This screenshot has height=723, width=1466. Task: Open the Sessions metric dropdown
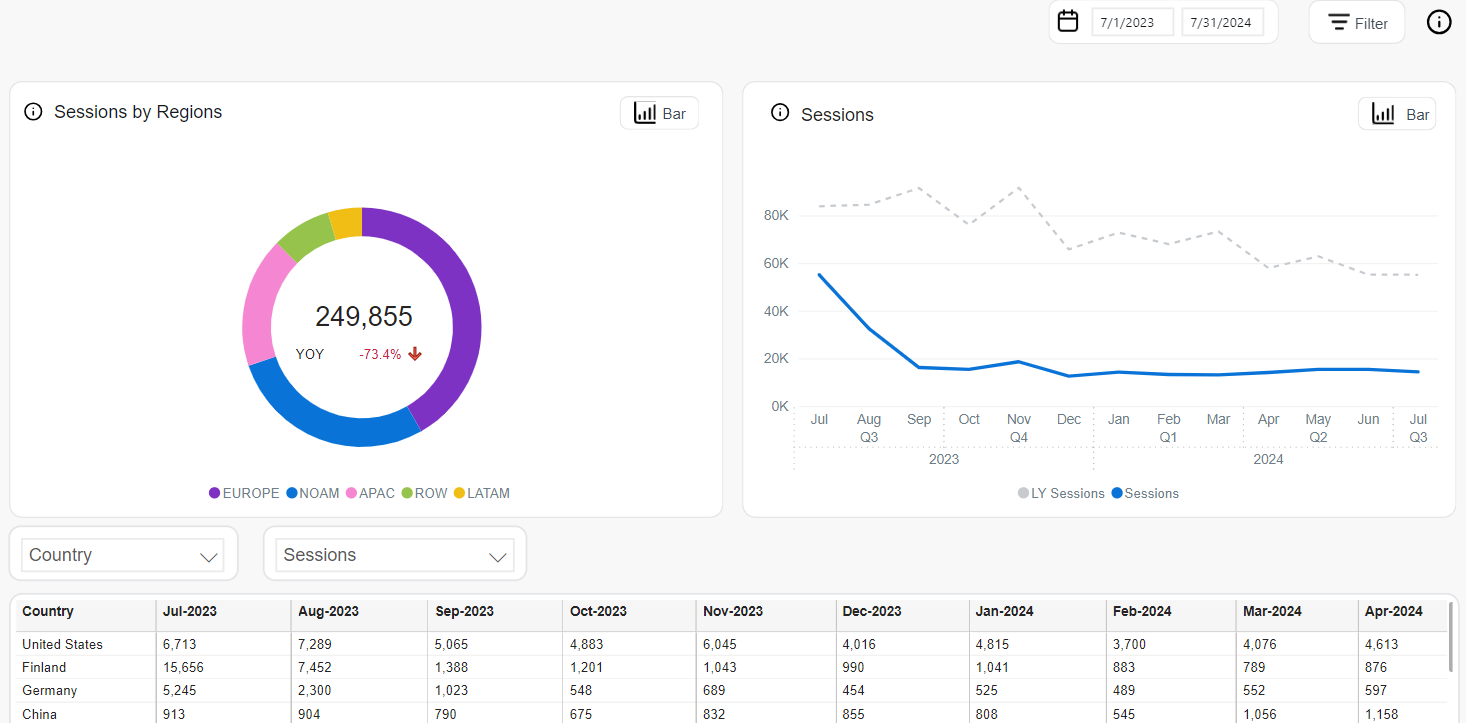(397, 555)
